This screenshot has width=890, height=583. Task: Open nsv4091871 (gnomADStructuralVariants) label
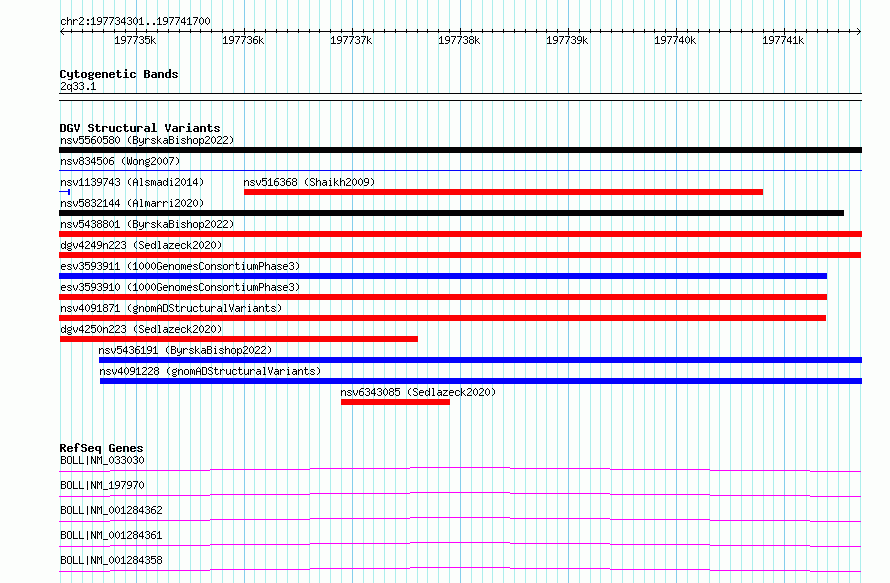click(x=171, y=308)
